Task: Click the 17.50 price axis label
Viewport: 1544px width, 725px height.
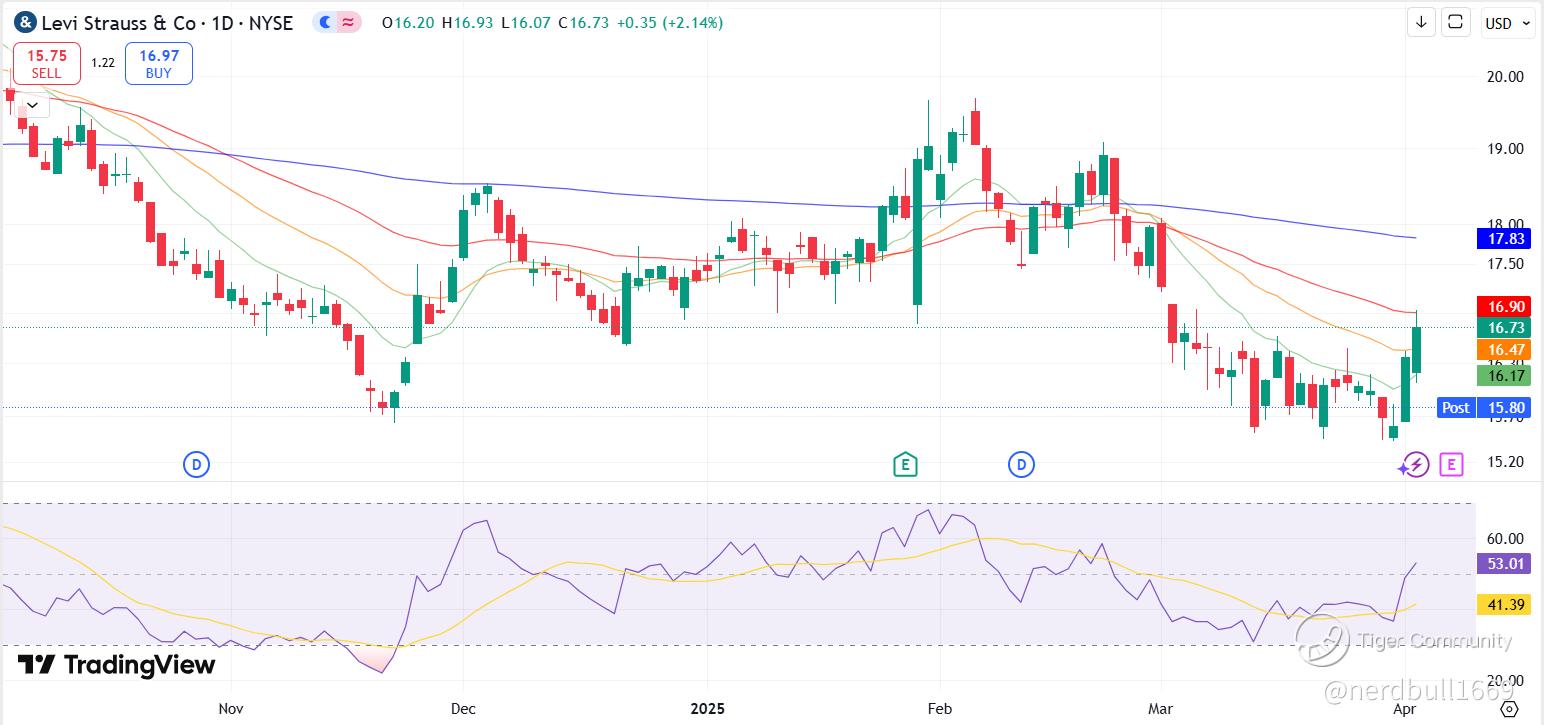Action: (1505, 264)
